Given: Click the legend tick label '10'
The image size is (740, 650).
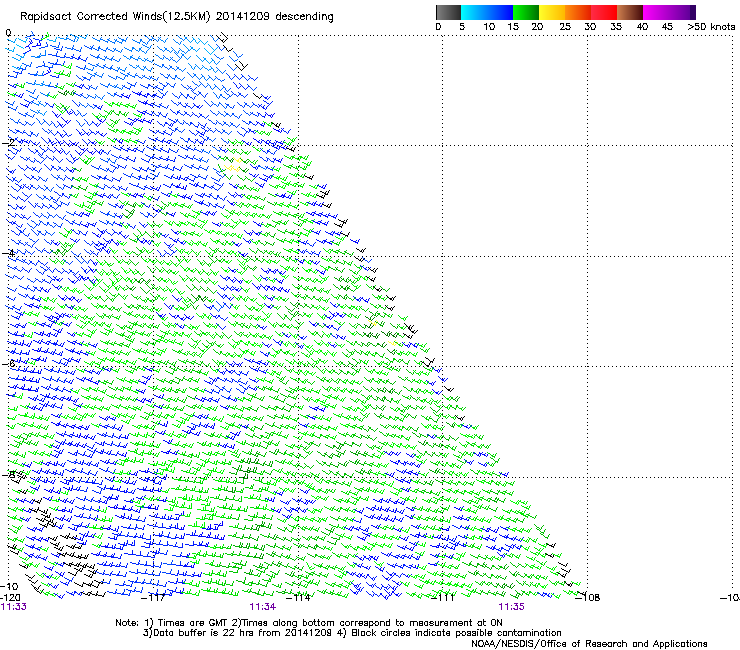Looking at the screenshot, I should (x=489, y=27).
